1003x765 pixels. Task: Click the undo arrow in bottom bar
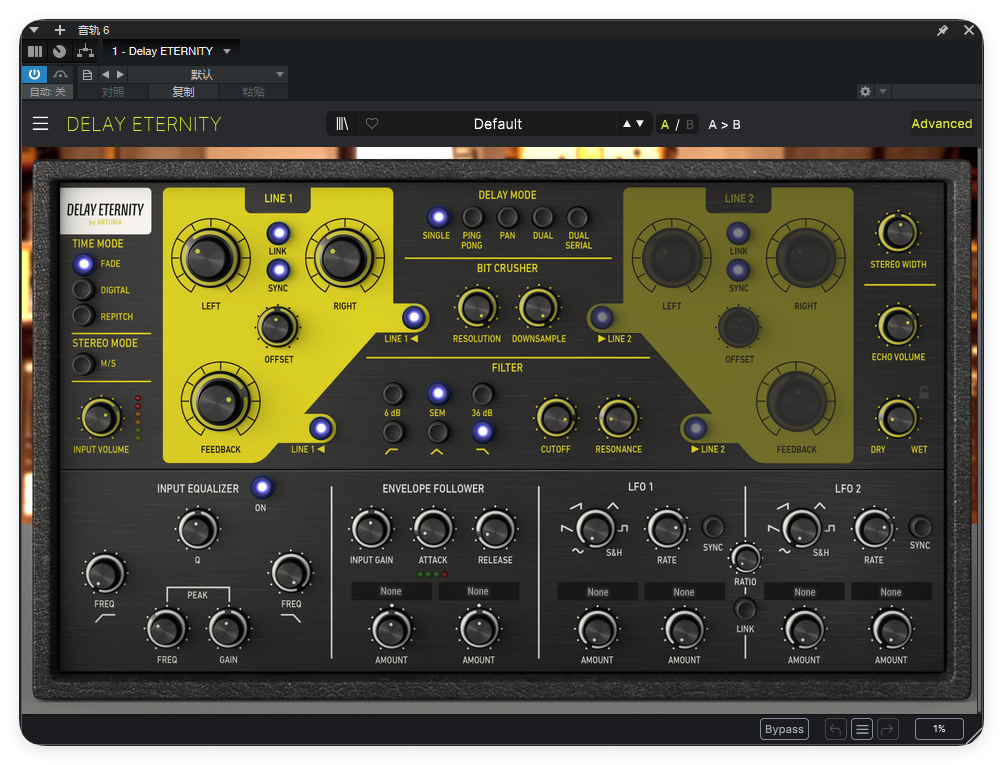[835, 729]
